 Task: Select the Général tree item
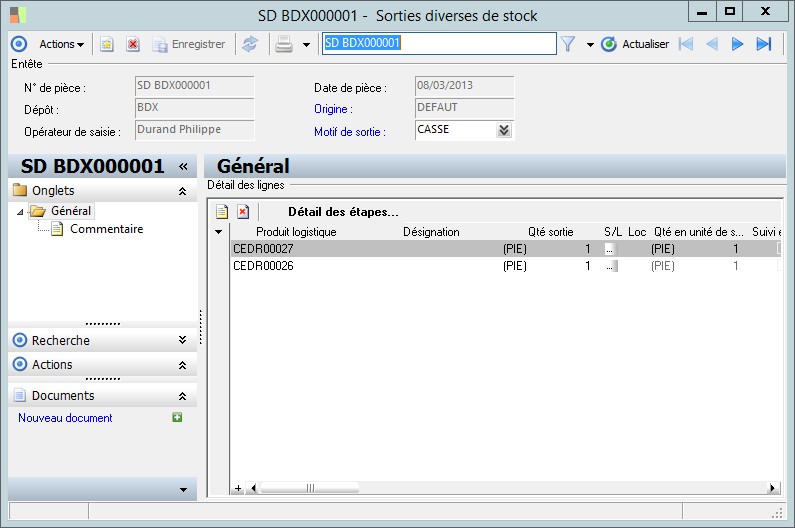[x=70, y=211]
